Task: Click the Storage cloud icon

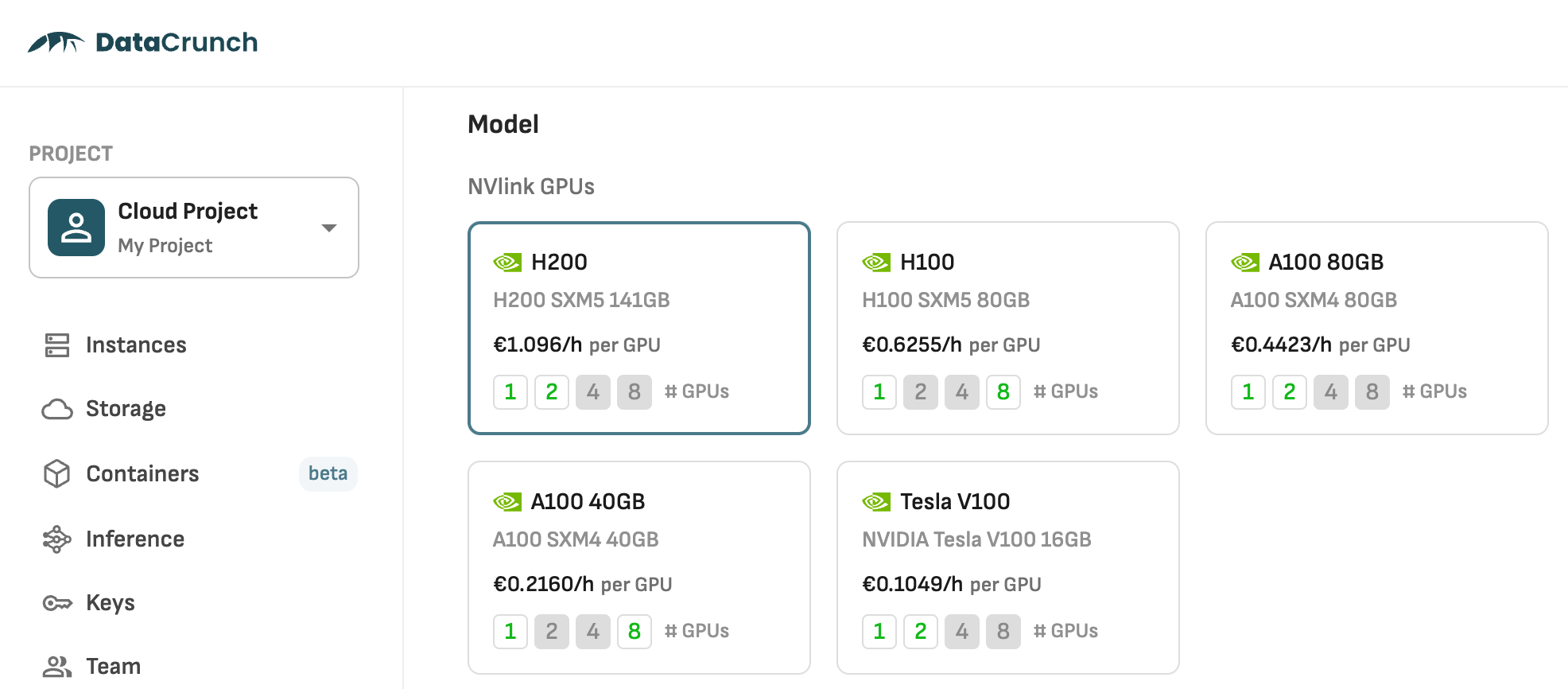Action: 57,409
